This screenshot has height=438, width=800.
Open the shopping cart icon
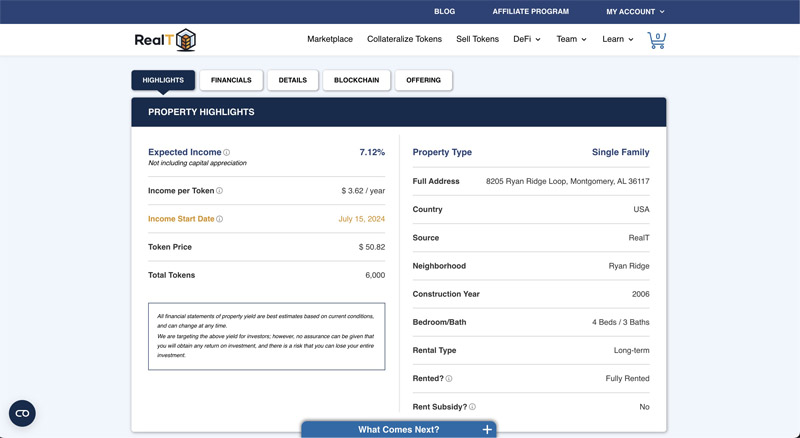(657, 40)
